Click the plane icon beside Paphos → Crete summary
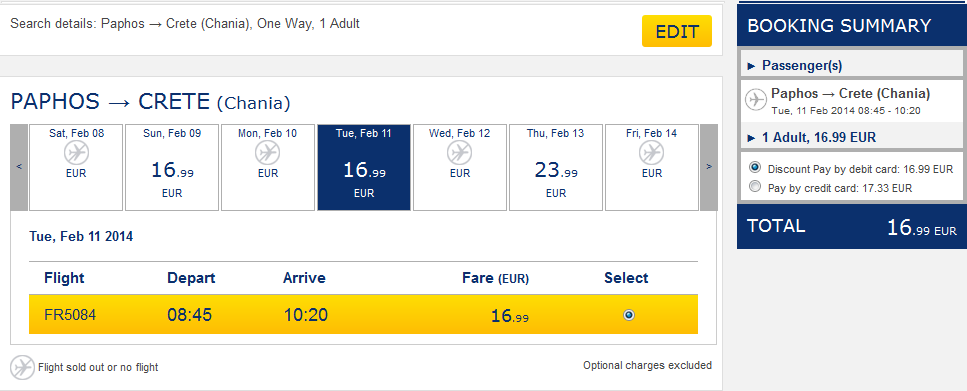967x391 pixels. 755,100
